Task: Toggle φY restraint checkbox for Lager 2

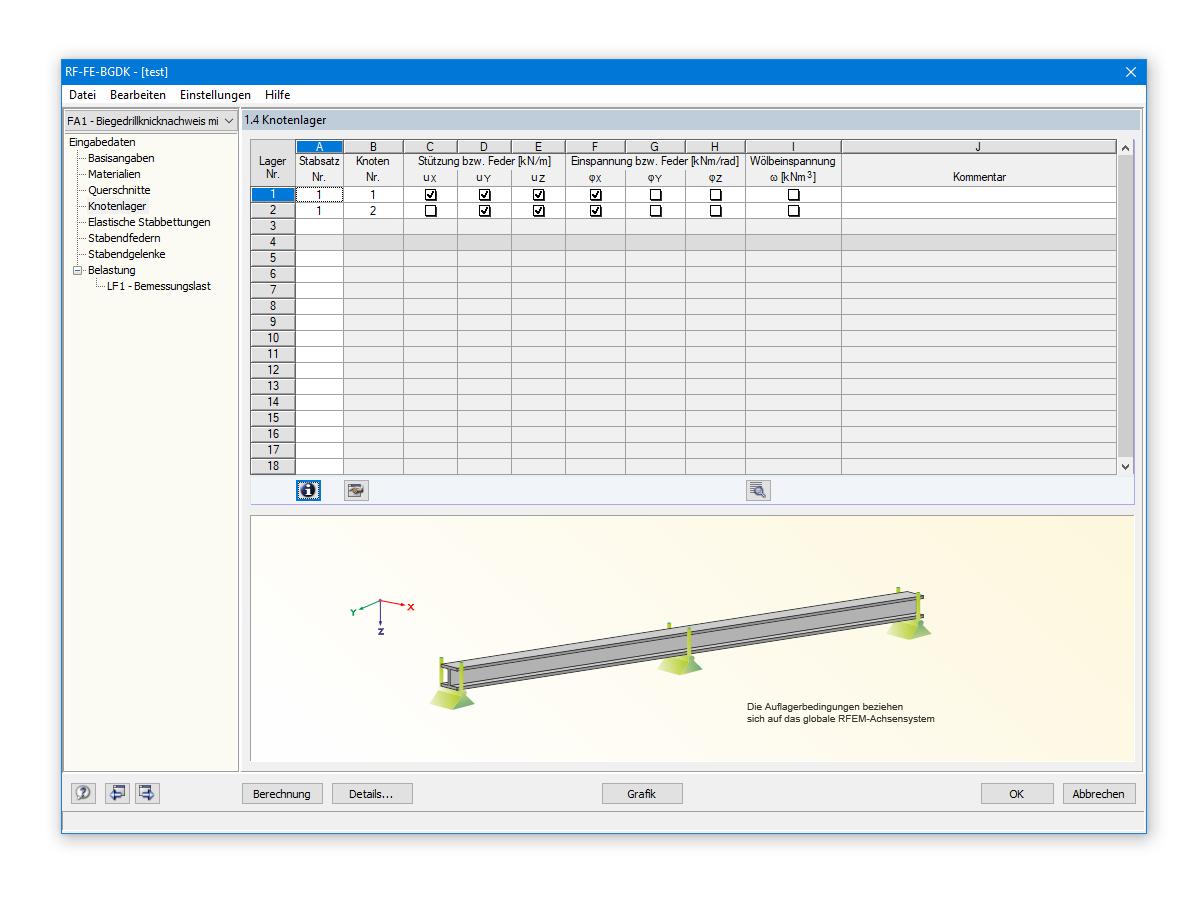Action: click(656, 211)
